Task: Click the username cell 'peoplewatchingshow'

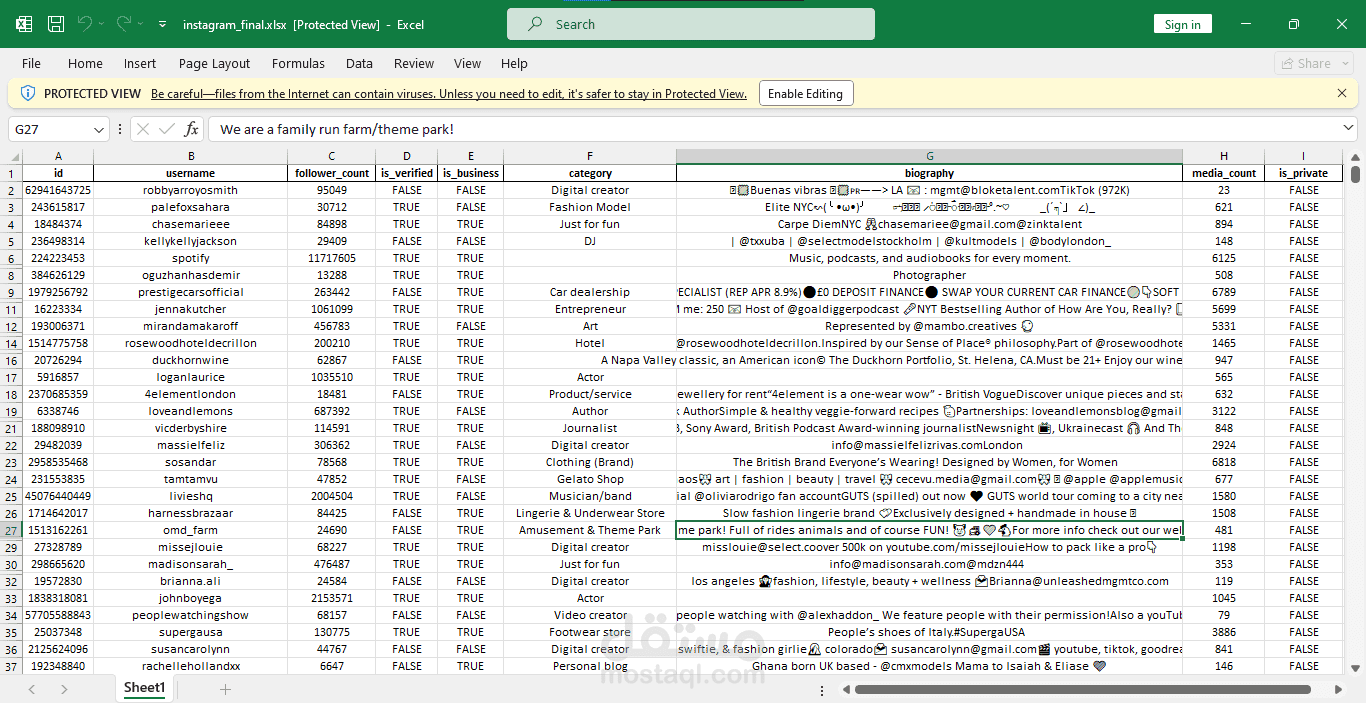Action: point(190,615)
